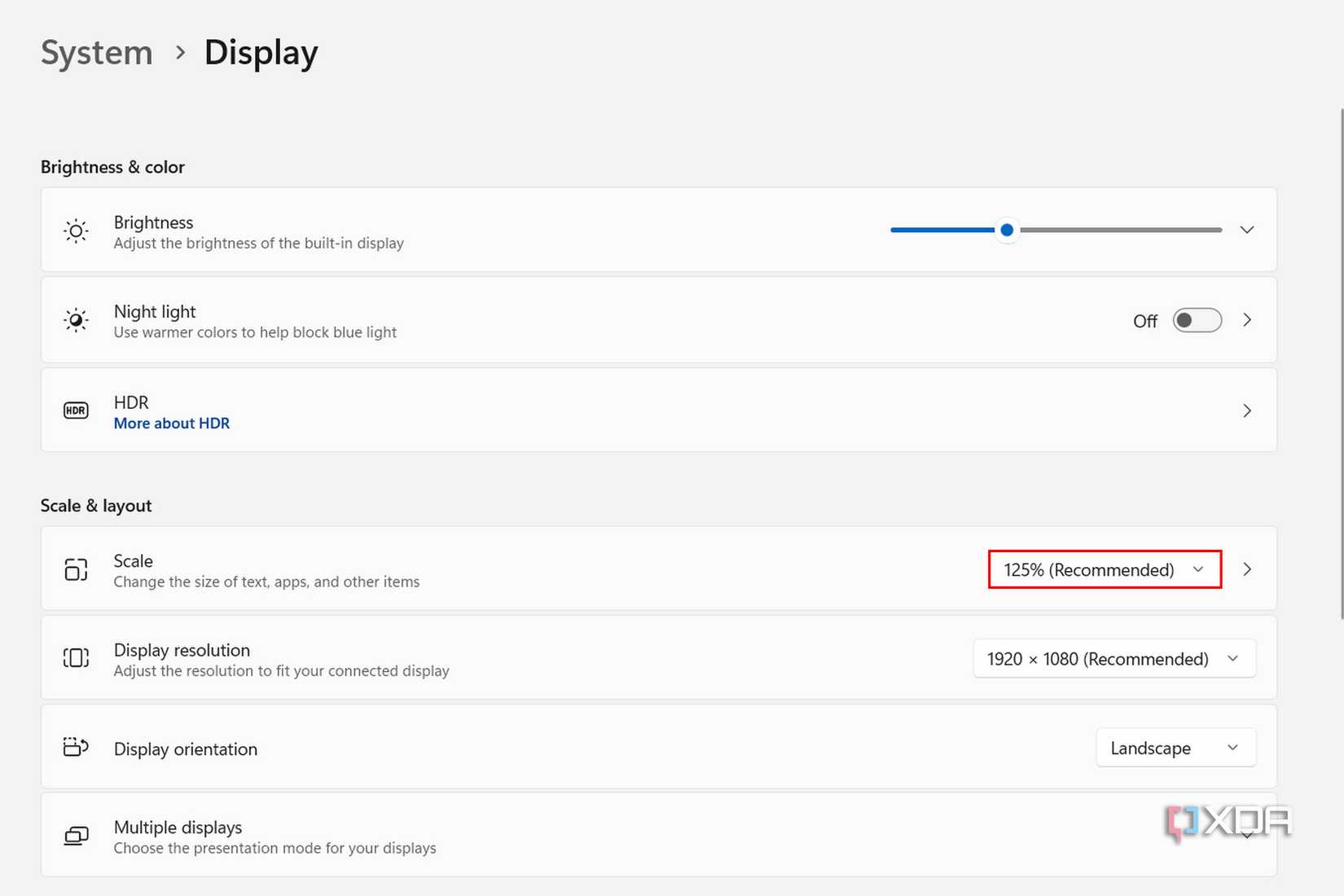Image resolution: width=1344 pixels, height=896 pixels.
Task: Click the HDR badge icon
Action: [x=76, y=411]
